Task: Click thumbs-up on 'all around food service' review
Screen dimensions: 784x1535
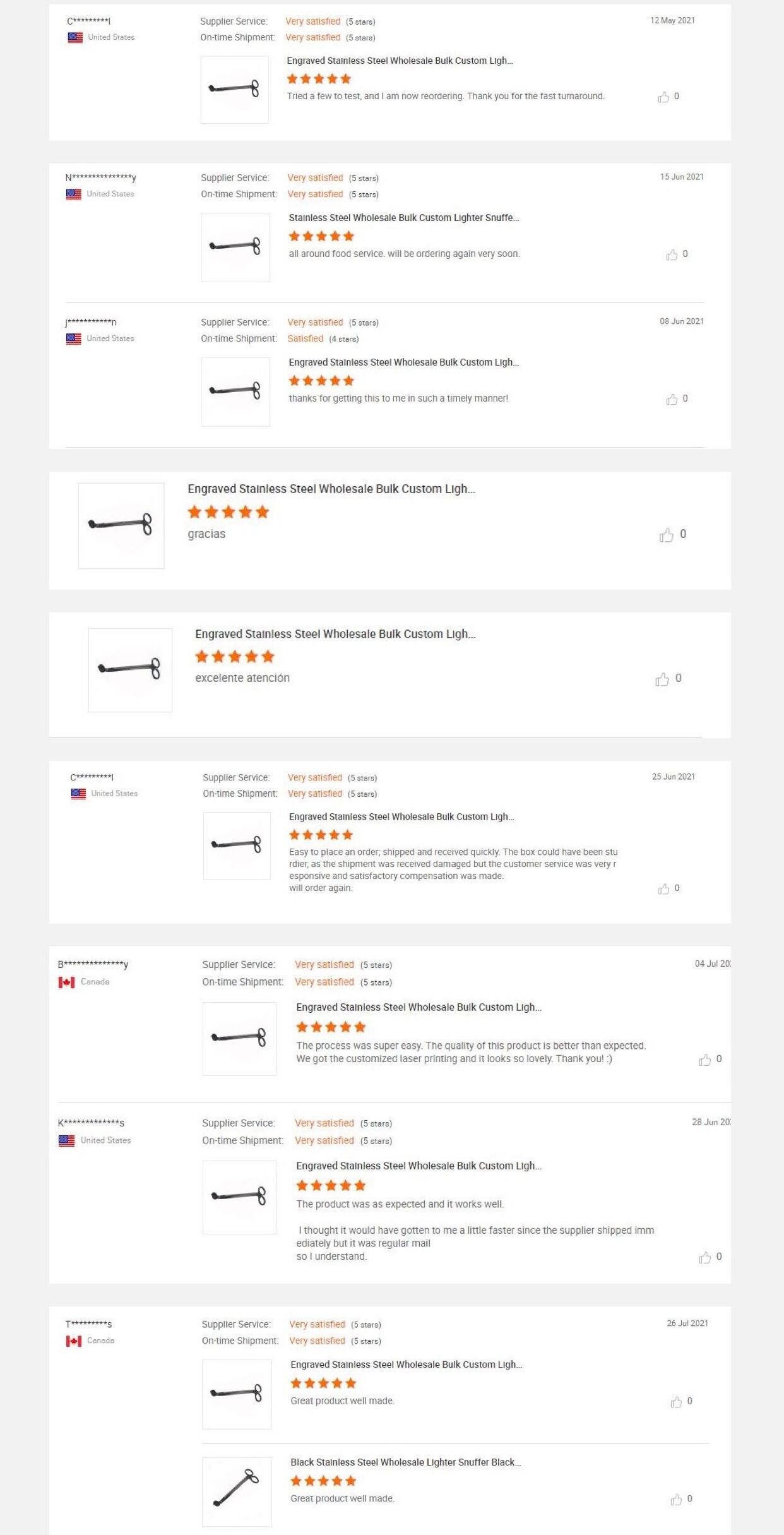Action: point(672,255)
